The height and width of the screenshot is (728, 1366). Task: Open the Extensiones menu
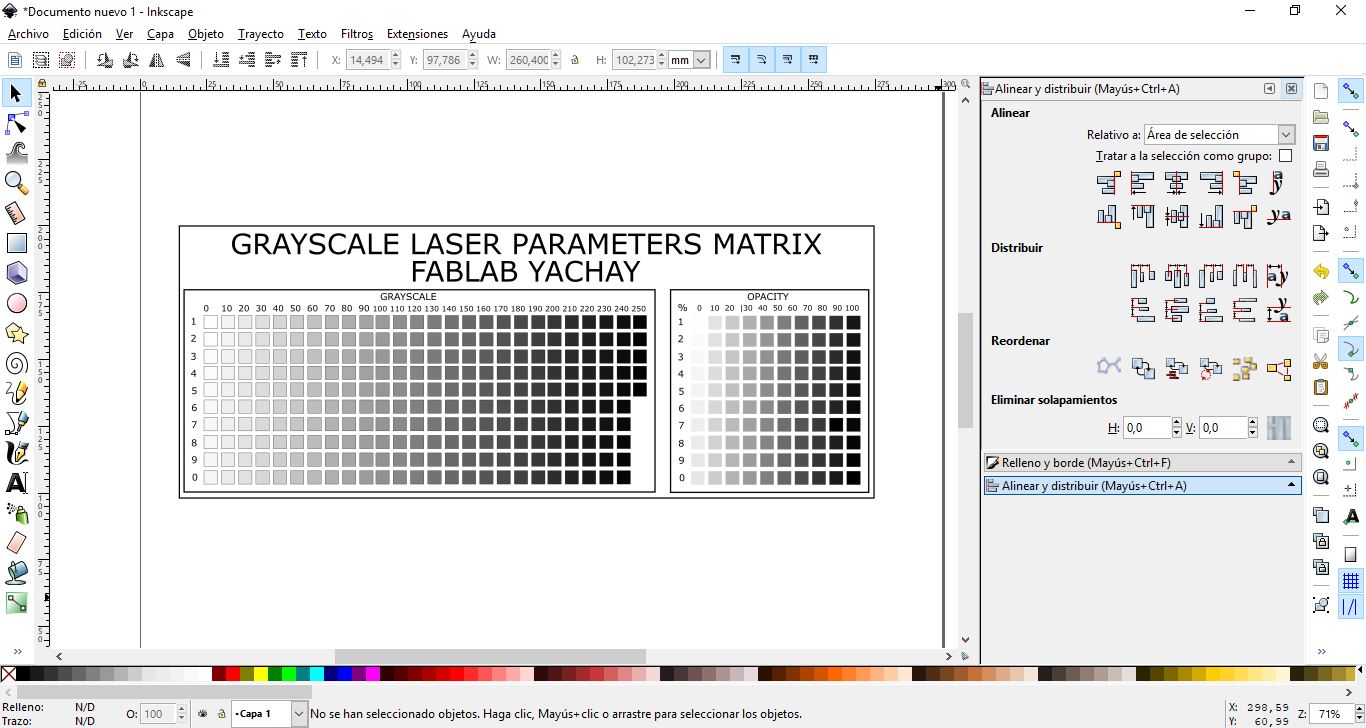[417, 34]
